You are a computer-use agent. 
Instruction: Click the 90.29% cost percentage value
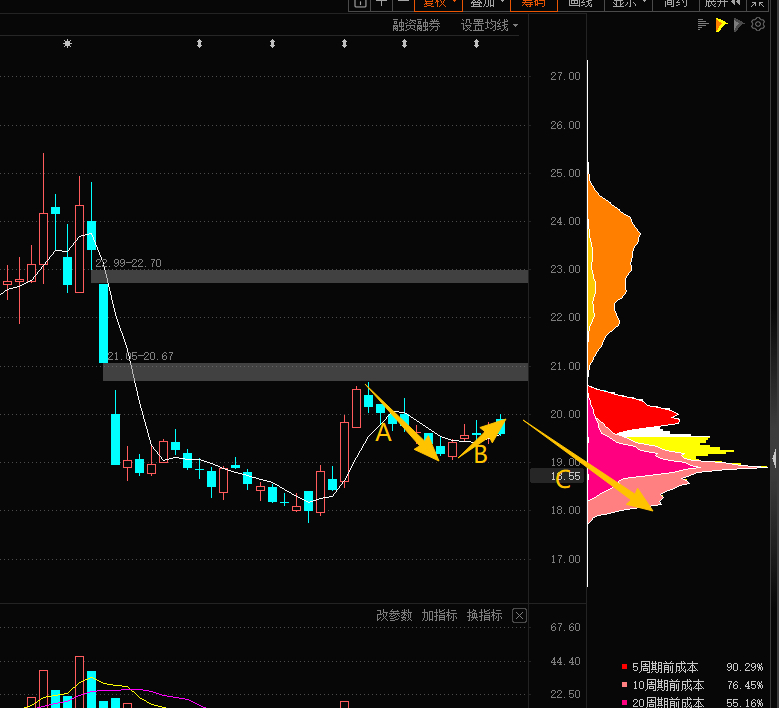(x=745, y=667)
